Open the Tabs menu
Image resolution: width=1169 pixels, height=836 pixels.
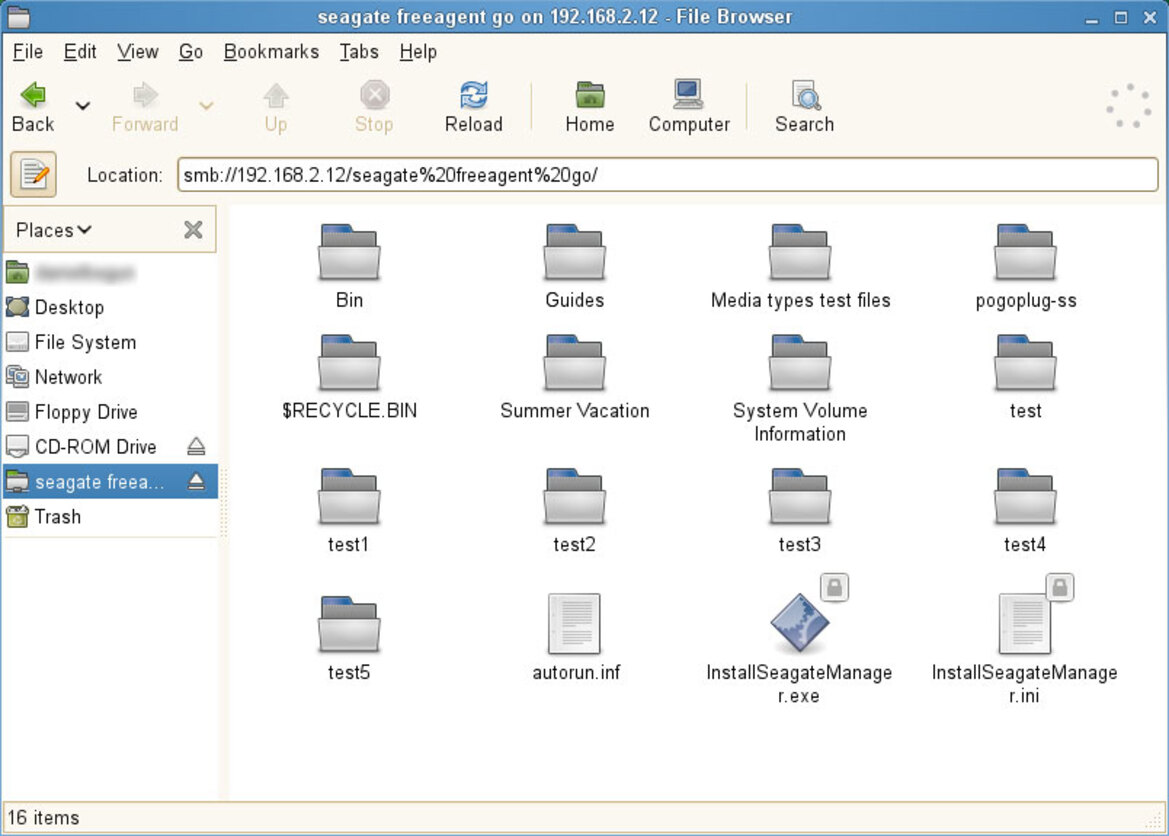[359, 51]
